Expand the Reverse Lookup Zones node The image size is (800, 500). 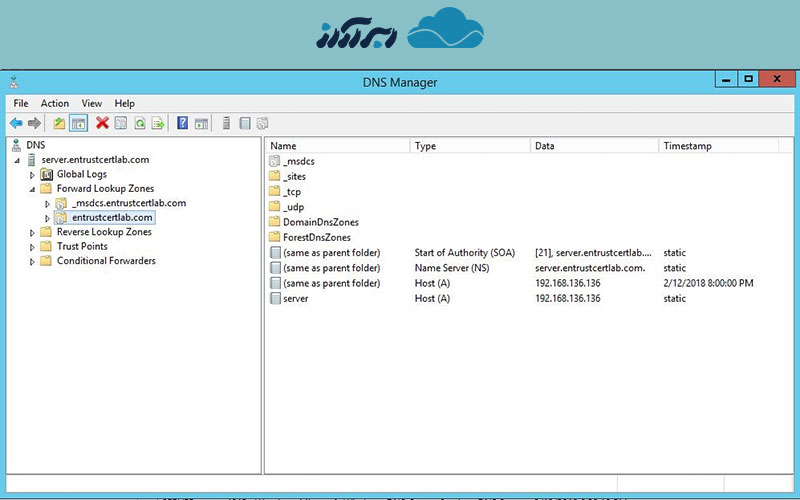coord(32,233)
